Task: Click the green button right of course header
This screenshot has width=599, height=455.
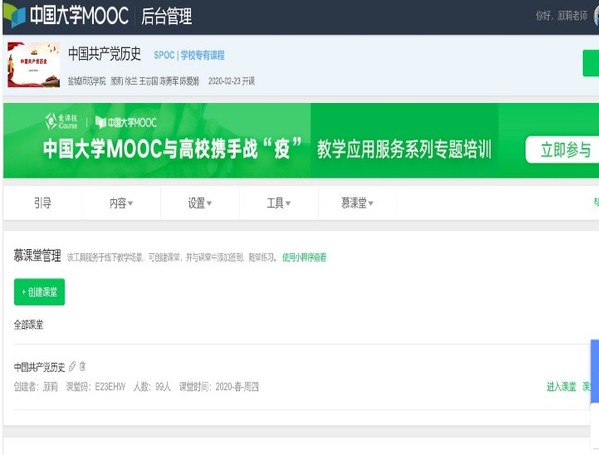Action: [x=591, y=63]
